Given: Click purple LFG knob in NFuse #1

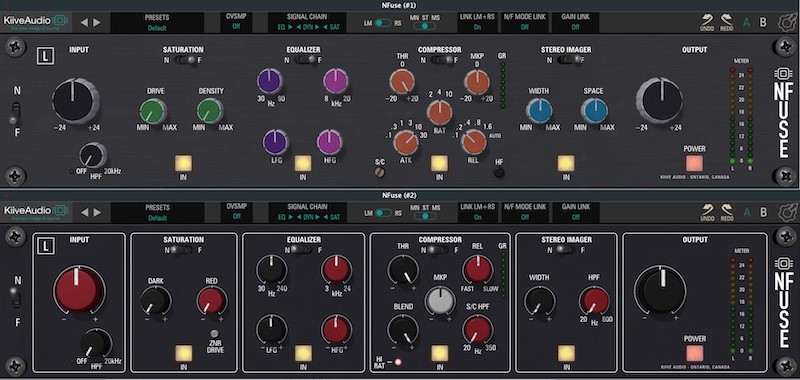Looking at the screenshot, I should point(275,142).
